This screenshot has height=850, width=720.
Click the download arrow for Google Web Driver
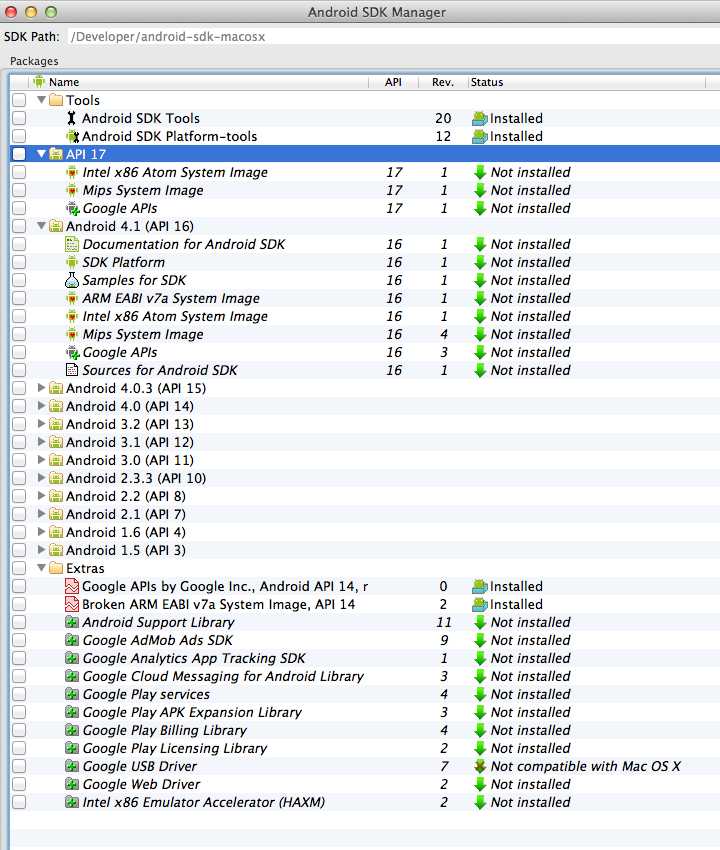click(x=480, y=784)
